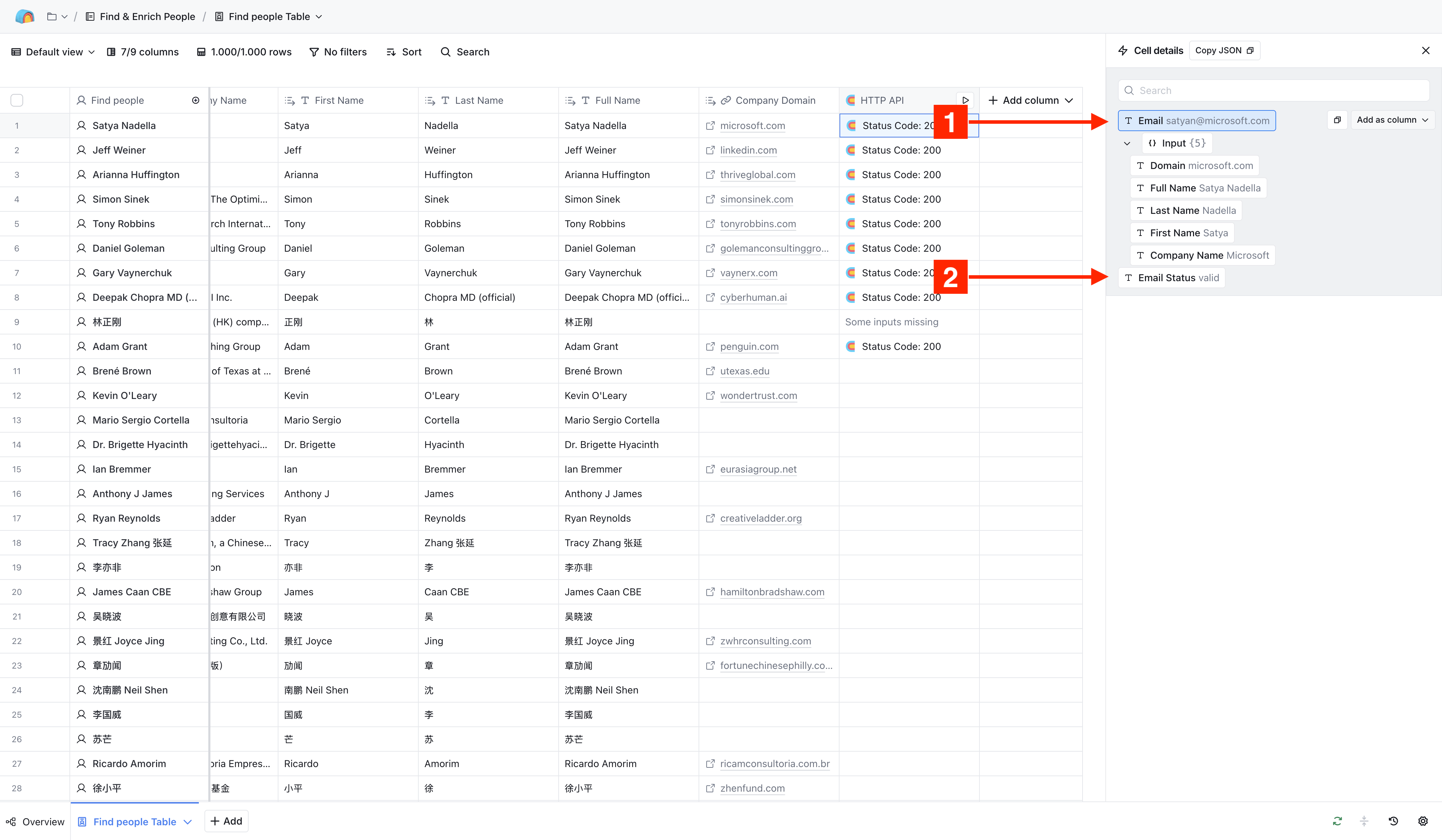The width and height of the screenshot is (1442, 840).
Task: Close the Cell details panel
Action: pyautogui.click(x=1426, y=50)
